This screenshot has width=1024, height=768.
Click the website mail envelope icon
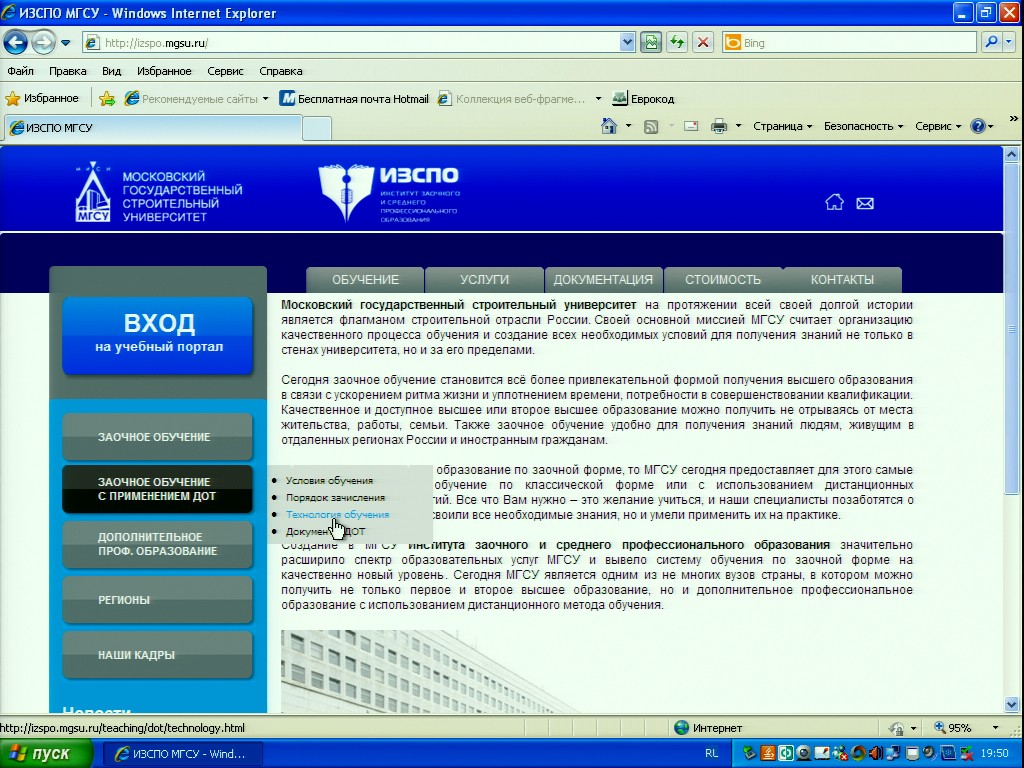865,204
